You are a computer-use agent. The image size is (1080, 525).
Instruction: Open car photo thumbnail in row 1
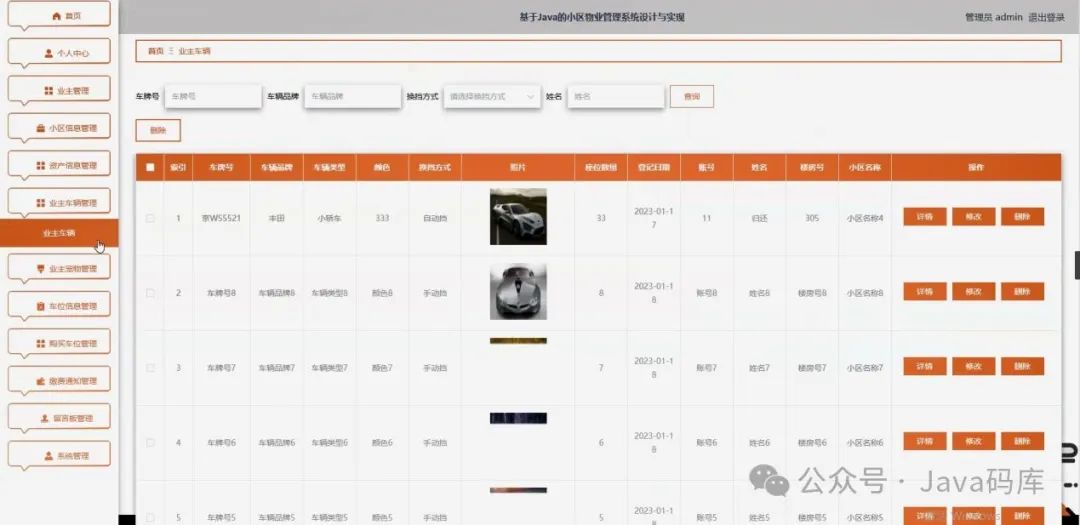(x=518, y=217)
